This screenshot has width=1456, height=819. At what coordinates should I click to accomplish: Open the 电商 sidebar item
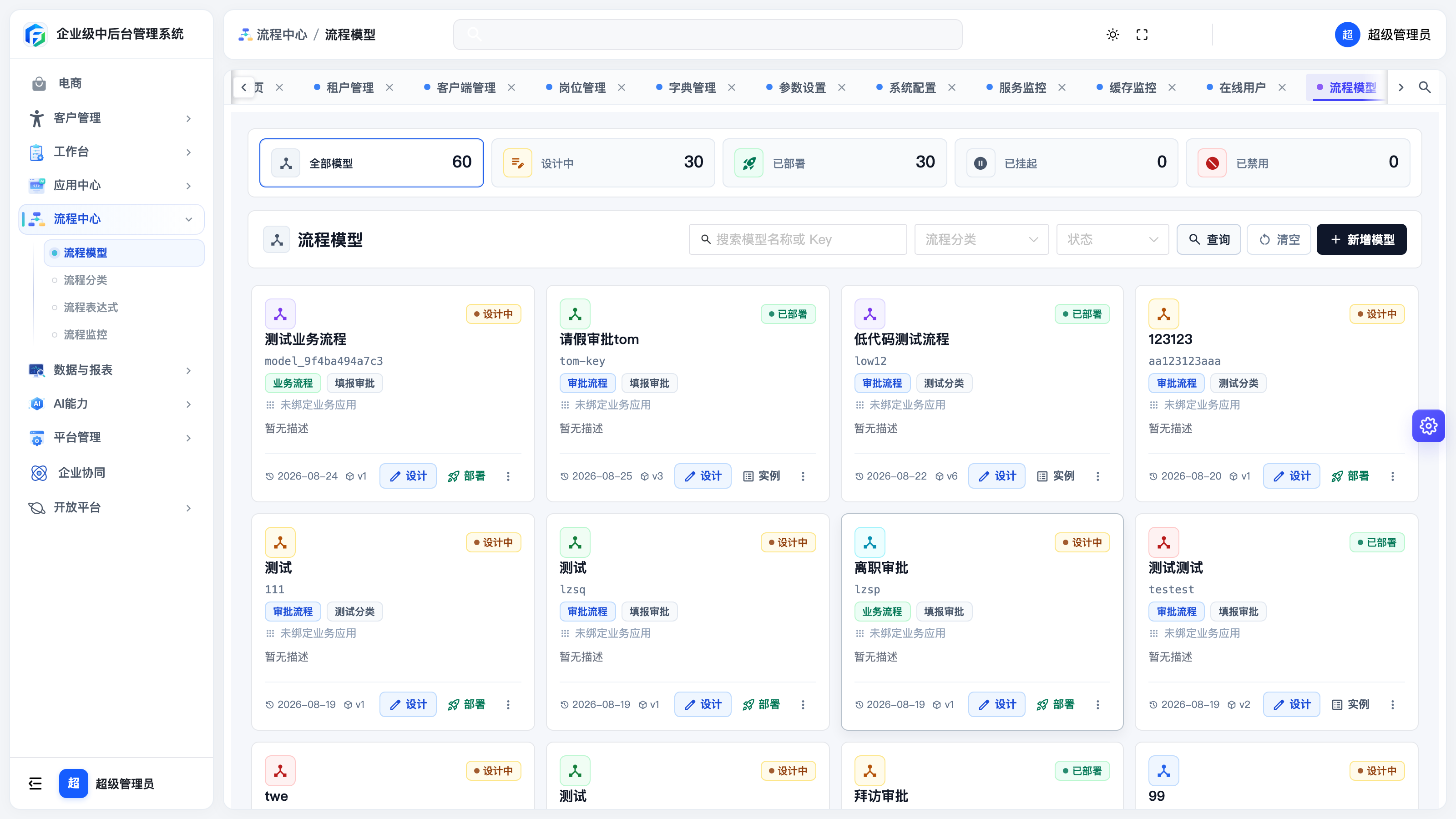coord(111,84)
